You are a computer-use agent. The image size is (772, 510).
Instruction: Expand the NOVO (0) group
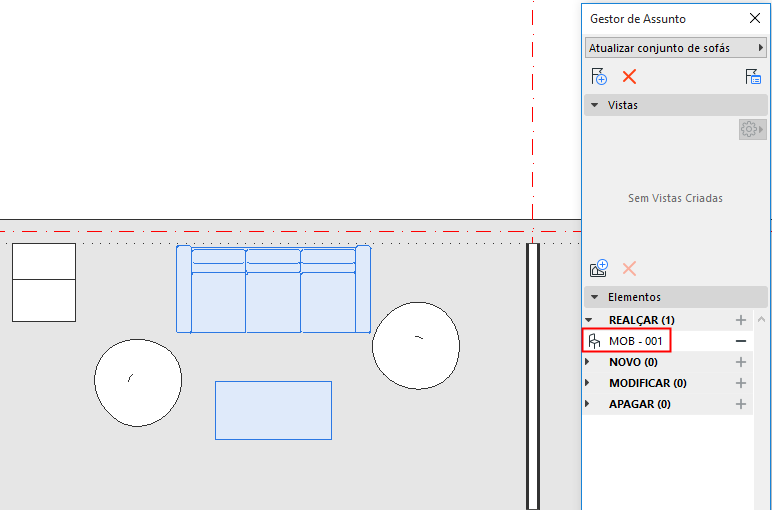(587, 362)
